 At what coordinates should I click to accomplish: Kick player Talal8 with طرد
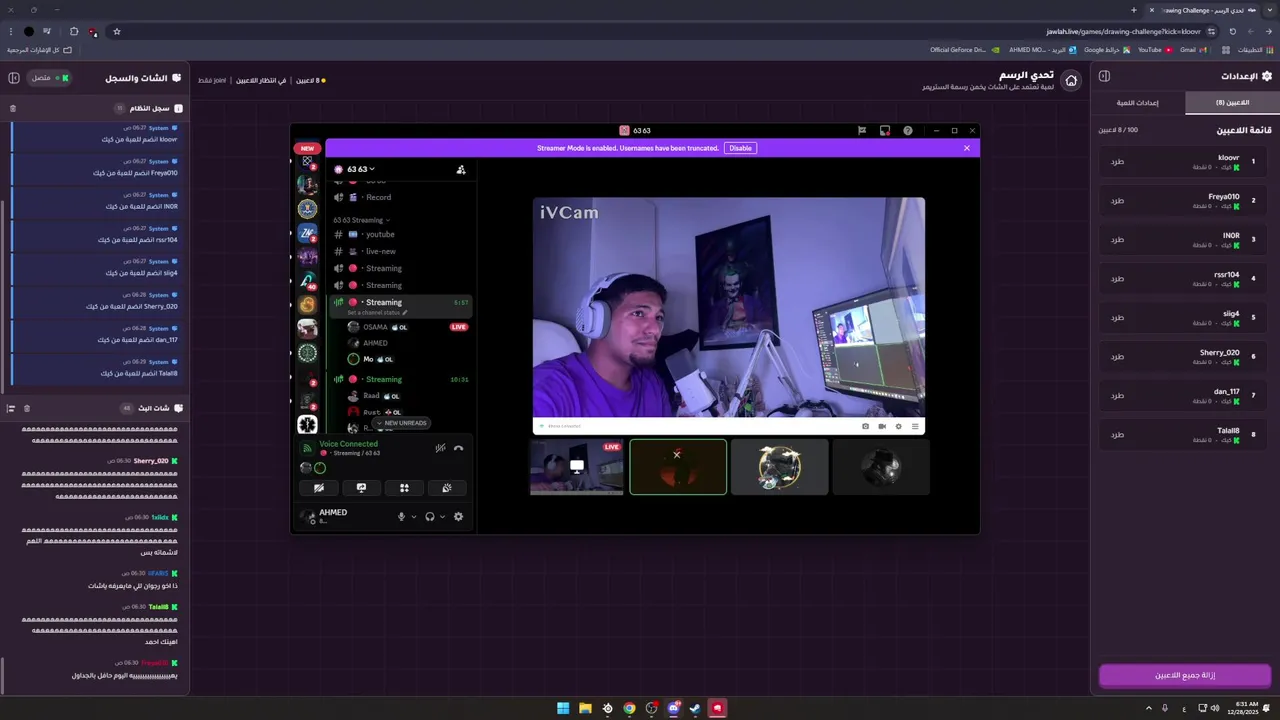click(1117, 435)
